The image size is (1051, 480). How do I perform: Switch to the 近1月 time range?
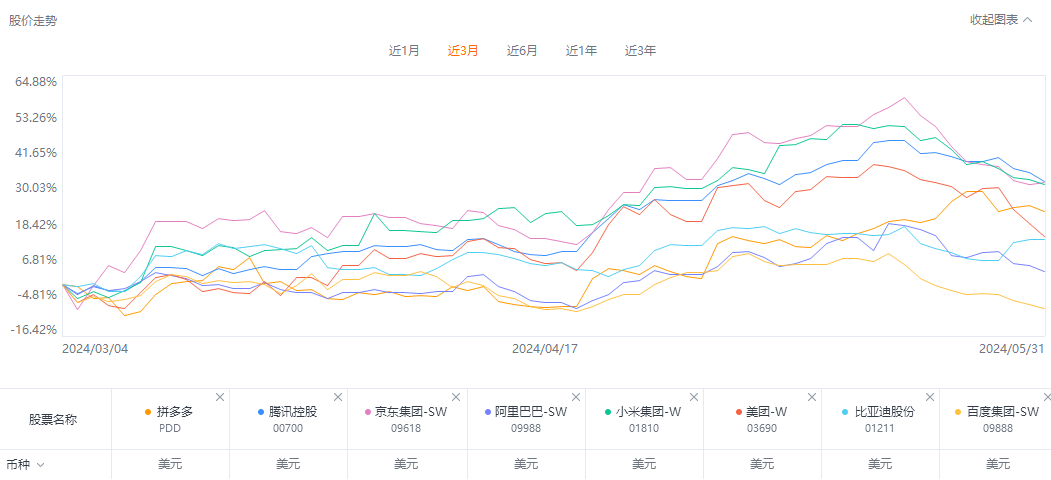pos(404,51)
